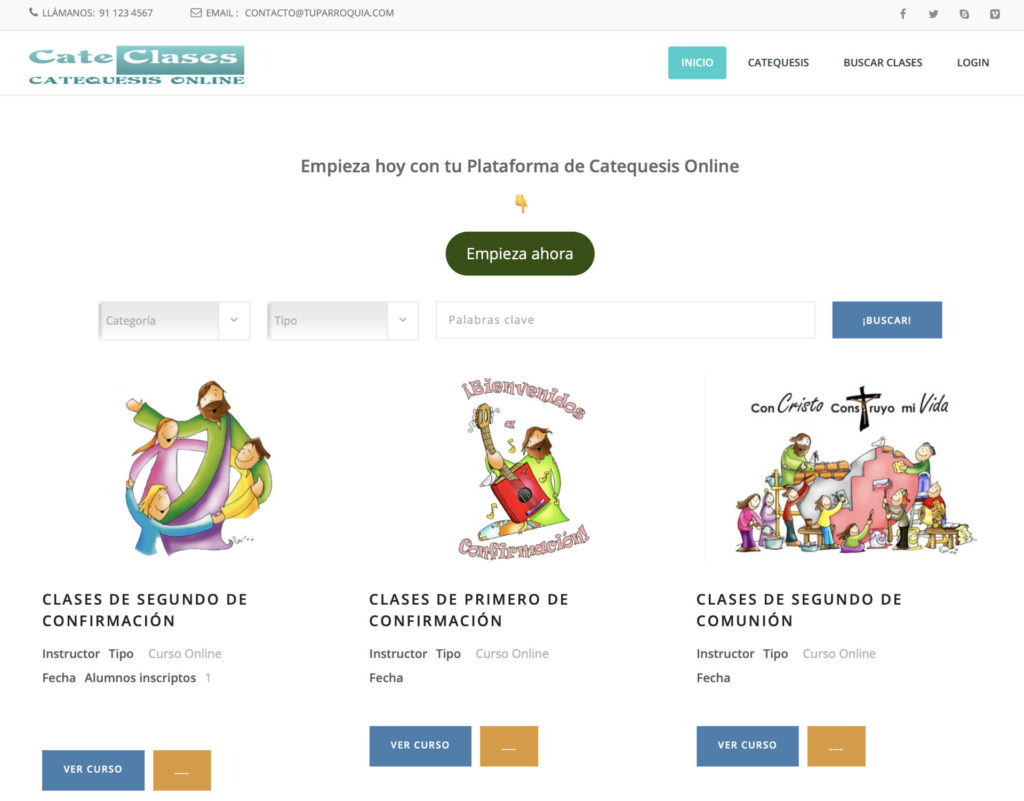Click the ¡Buscar! button

(x=887, y=320)
